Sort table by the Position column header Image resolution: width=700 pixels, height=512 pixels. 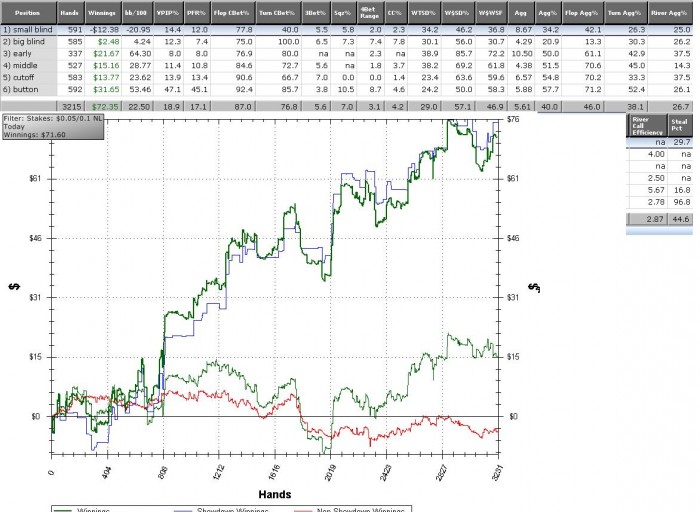click(28, 12)
